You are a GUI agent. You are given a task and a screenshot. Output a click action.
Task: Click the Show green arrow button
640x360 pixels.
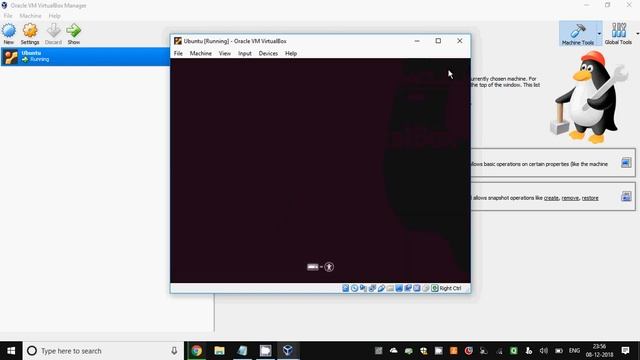[x=74, y=34]
